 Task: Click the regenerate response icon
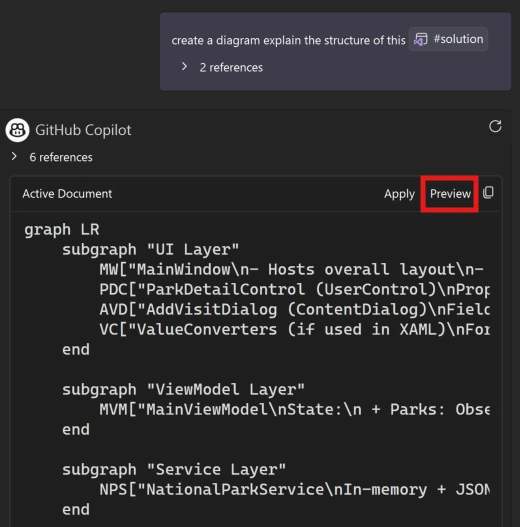[x=495, y=127]
